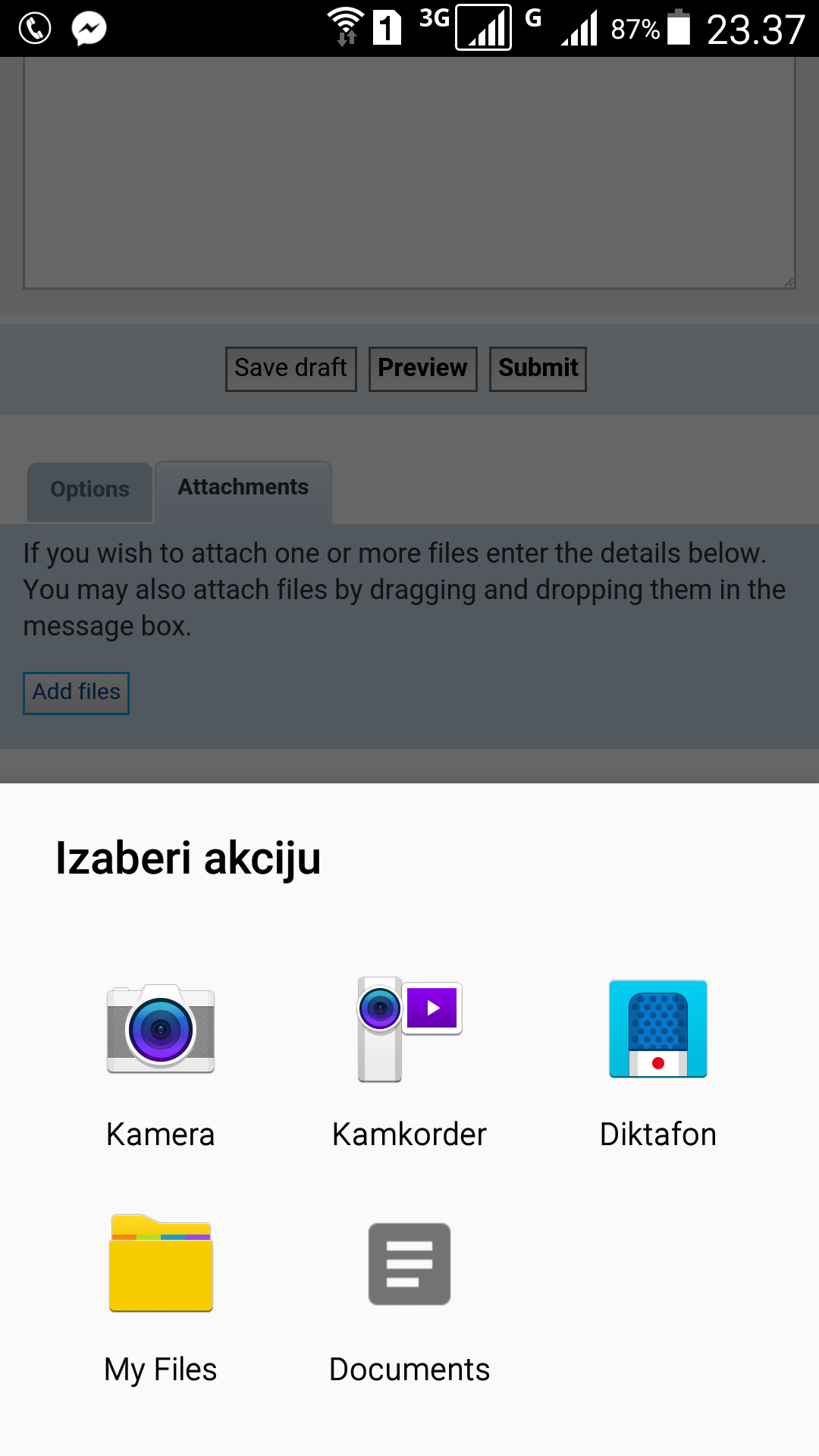Image resolution: width=819 pixels, height=1456 pixels.
Task: Pick the Documents app icon
Action: click(x=409, y=1263)
